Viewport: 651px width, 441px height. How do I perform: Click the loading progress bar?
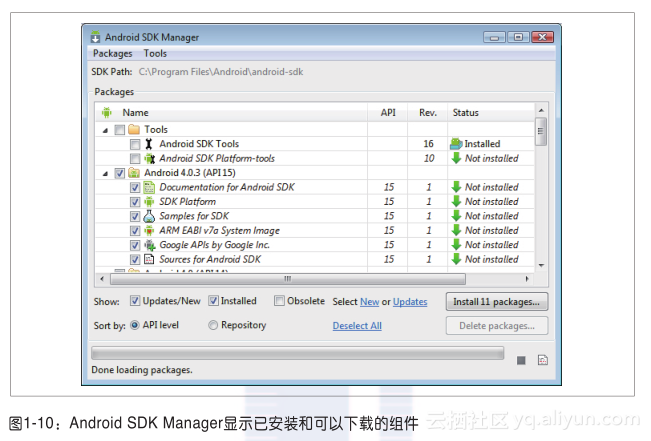point(297,353)
